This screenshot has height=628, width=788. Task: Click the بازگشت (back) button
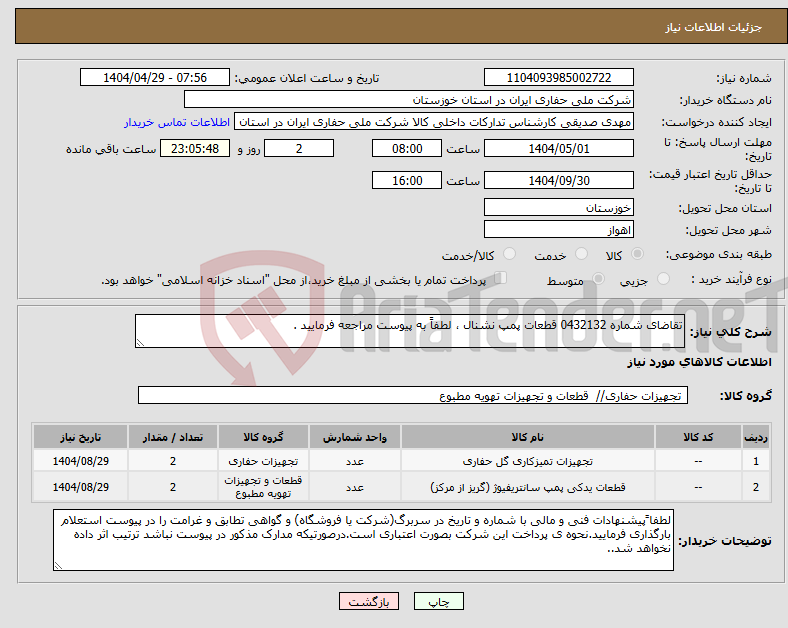point(369,601)
